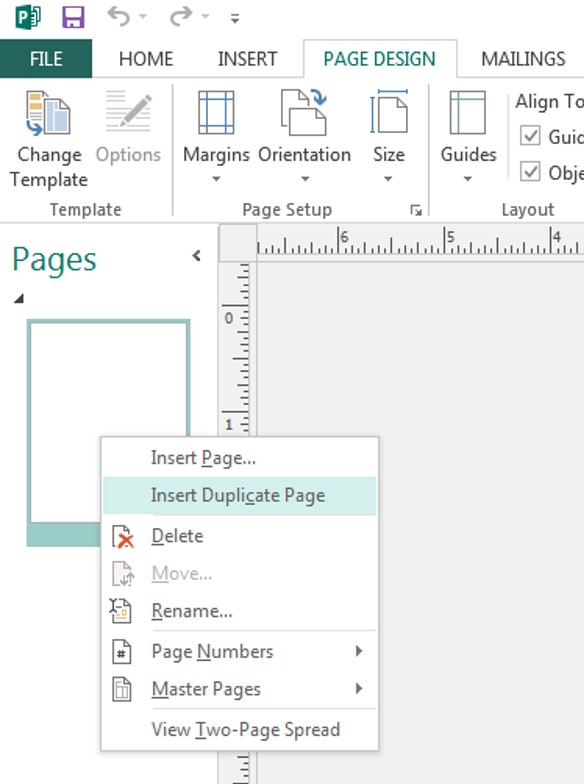Choose Insert Duplicate Page from context menu
The width and height of the screenshot is (584, 784).
click(x=239, y=496)
